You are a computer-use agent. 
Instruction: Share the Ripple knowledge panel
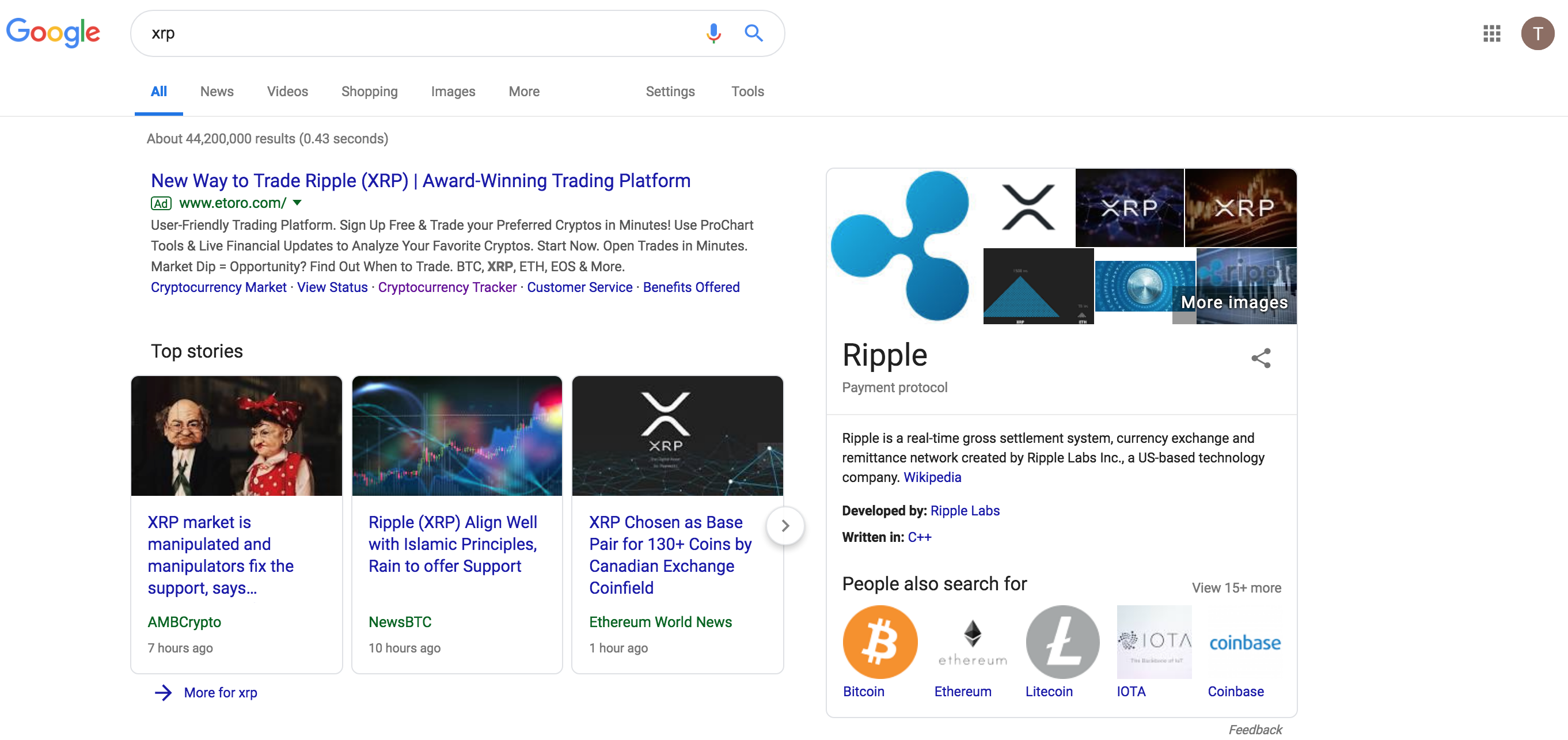point(1261,358)
